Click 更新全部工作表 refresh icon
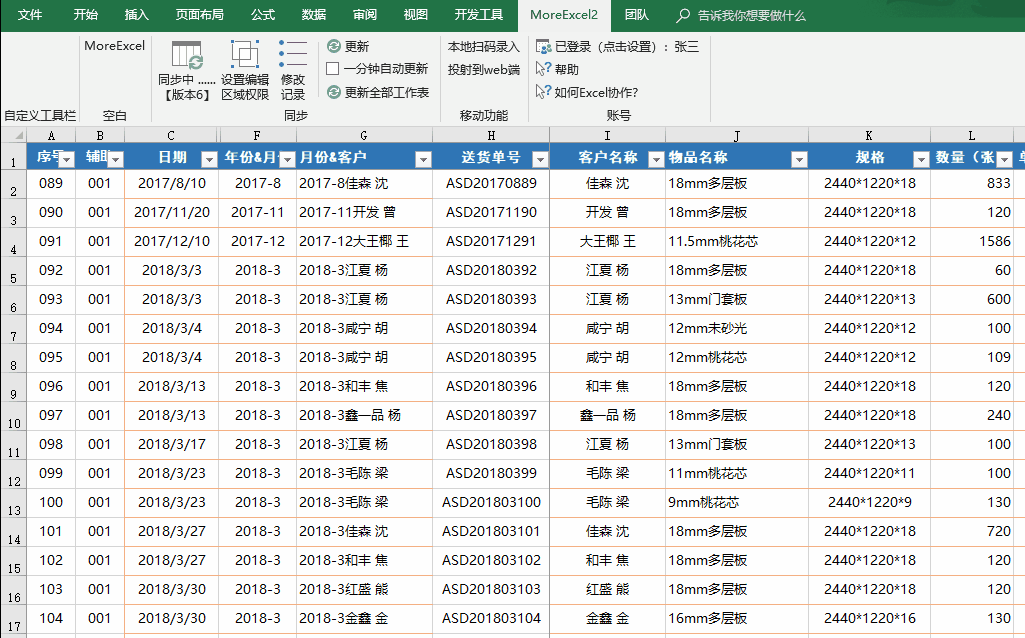The image size is (1025, 638). 333,92
